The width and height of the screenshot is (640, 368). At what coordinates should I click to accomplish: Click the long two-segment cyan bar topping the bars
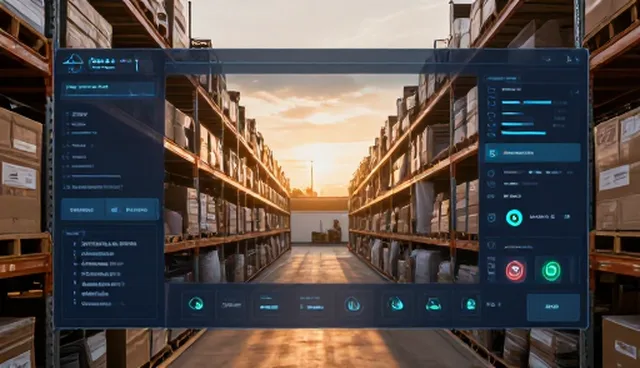pyautogui.click(x=527, y=102)
